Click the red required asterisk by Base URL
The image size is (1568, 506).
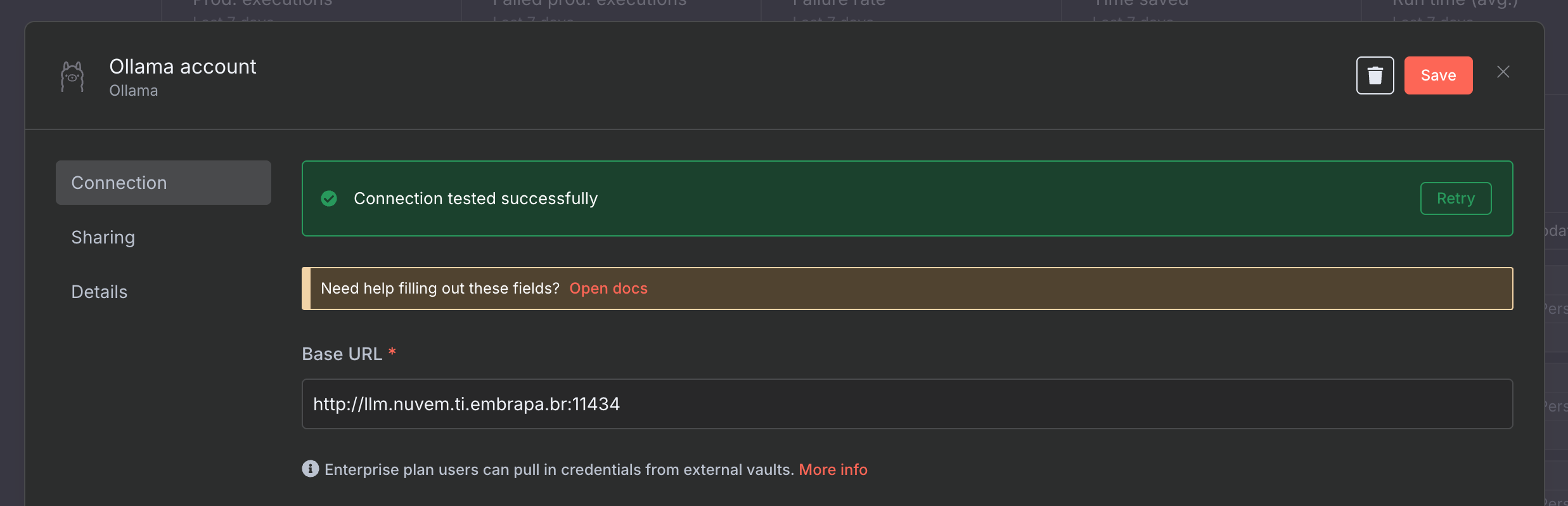[392, 351]
